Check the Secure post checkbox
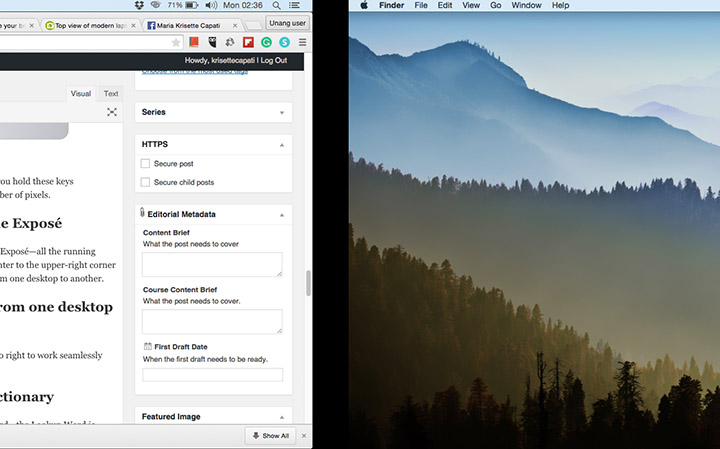The image size is (720, 449). tap(145, 163)
